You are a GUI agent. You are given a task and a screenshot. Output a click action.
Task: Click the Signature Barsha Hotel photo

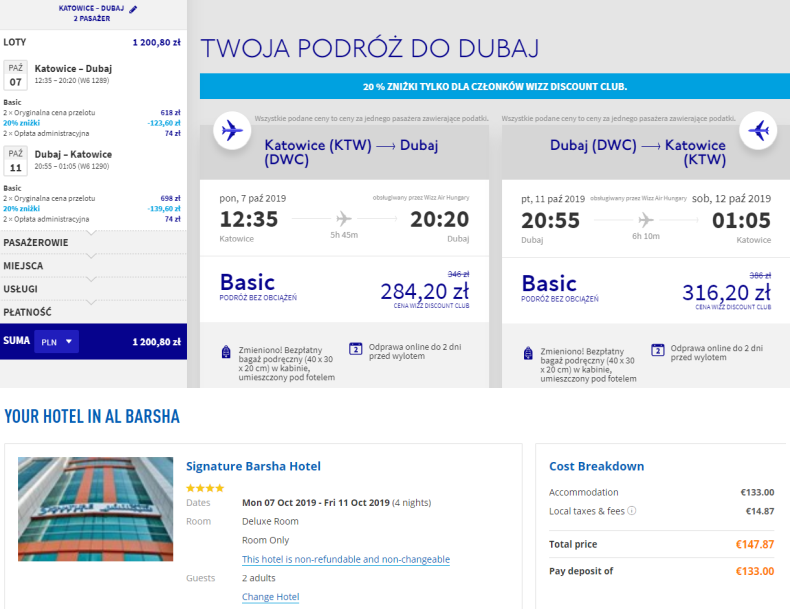click(96, 509)
